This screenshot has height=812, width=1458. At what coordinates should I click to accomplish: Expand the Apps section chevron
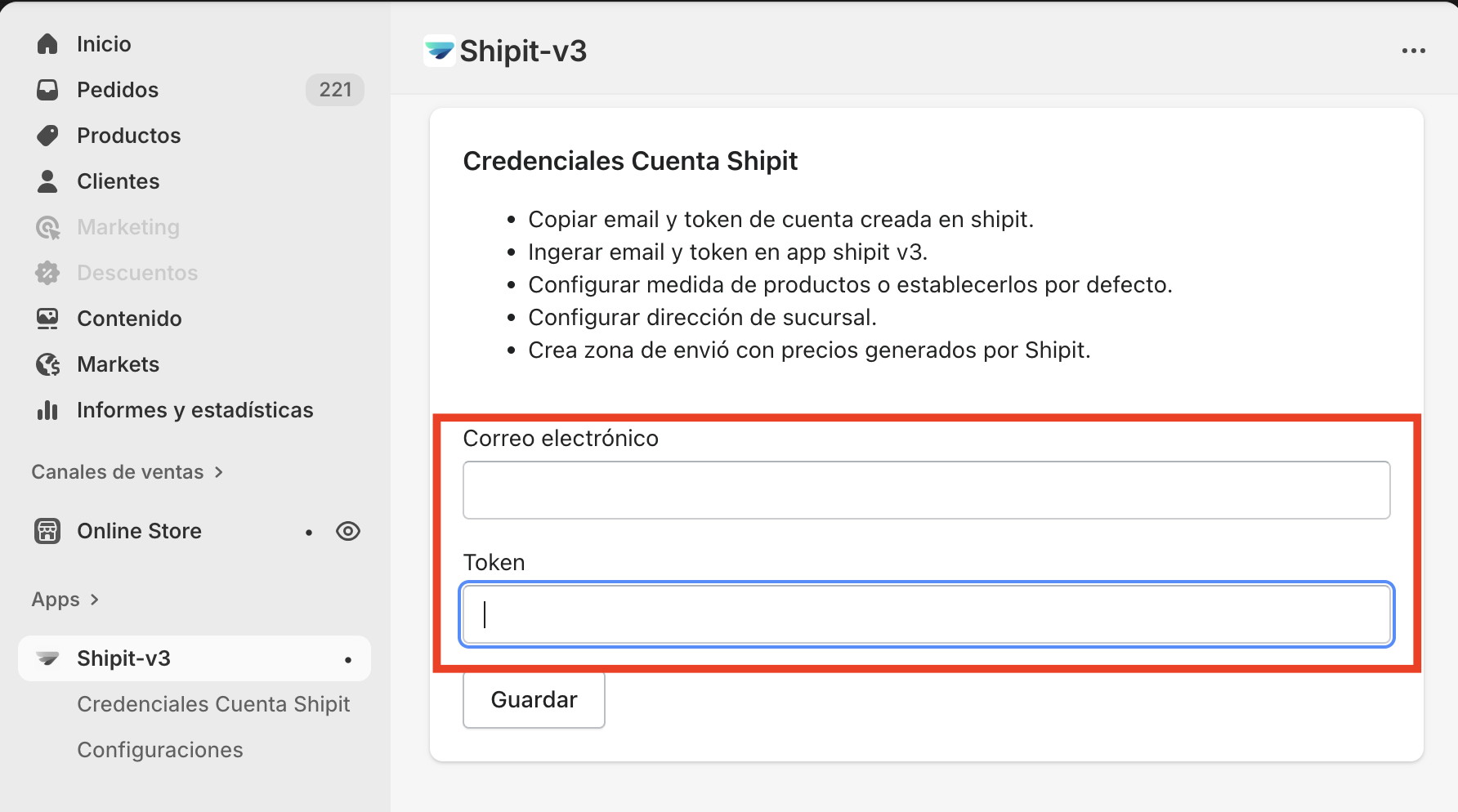(95, 600)
